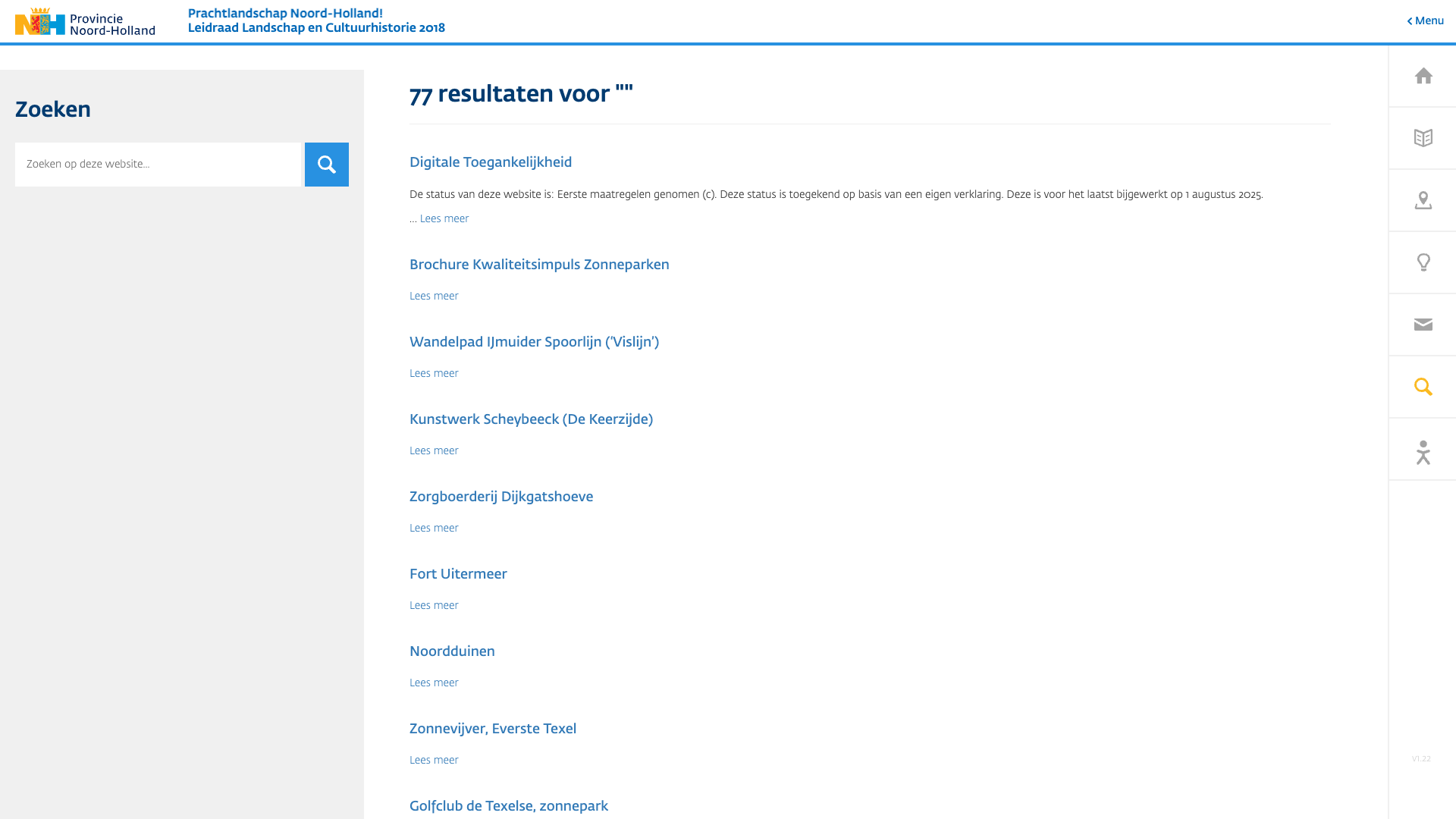1456x819 pixels.
Task: Open the map location pin icon
Action: pyautogui.click(x=1423, y=200)
